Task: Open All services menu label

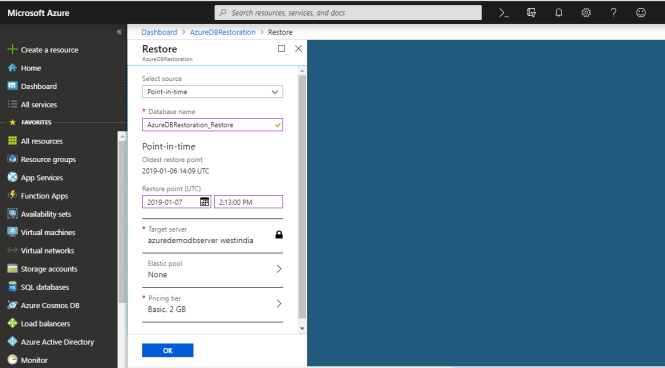Action: point(39,105)
